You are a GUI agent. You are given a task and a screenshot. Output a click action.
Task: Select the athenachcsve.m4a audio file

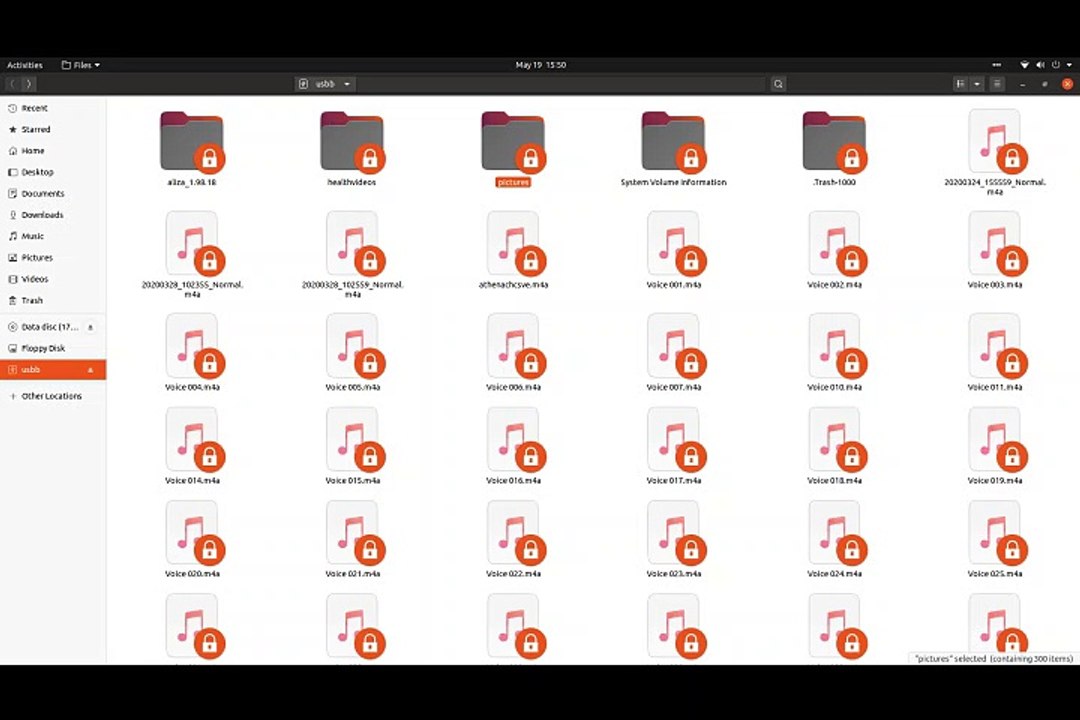(513, 243)
